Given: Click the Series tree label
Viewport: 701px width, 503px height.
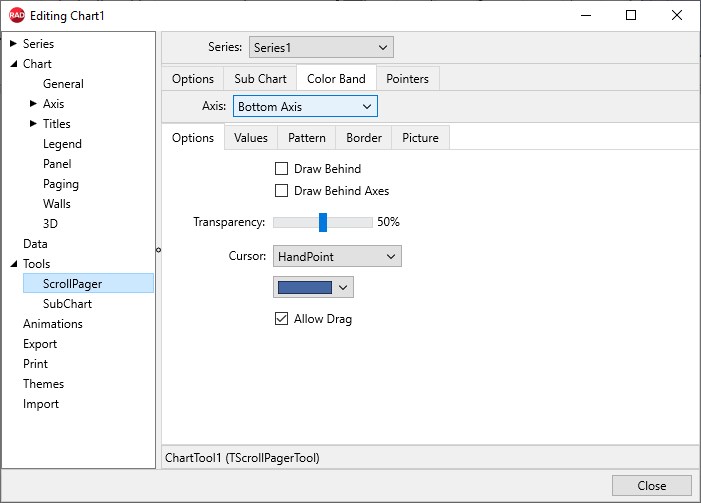Looking at the screenshot, I should coord(38,44).
